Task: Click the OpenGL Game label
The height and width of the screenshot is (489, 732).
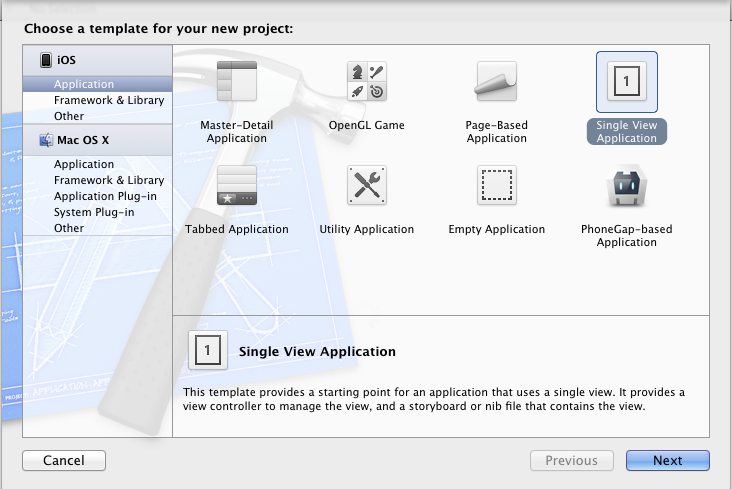Action: (366, 125)
